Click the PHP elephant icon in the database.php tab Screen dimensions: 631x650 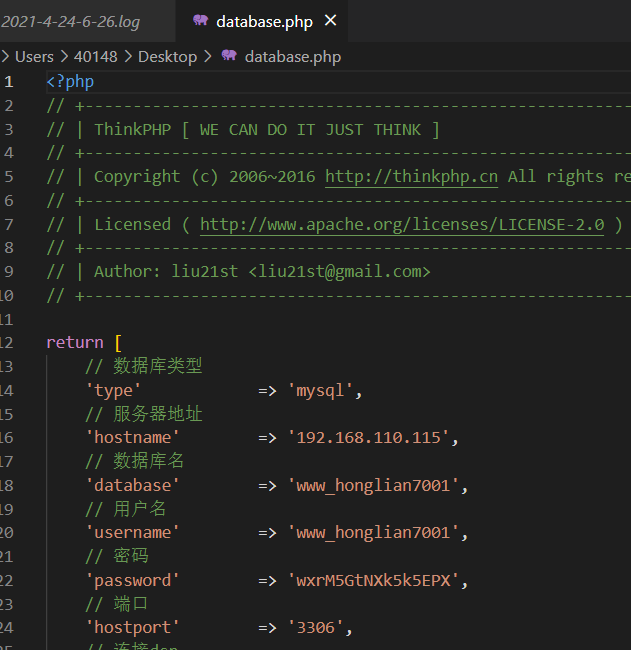201,21
